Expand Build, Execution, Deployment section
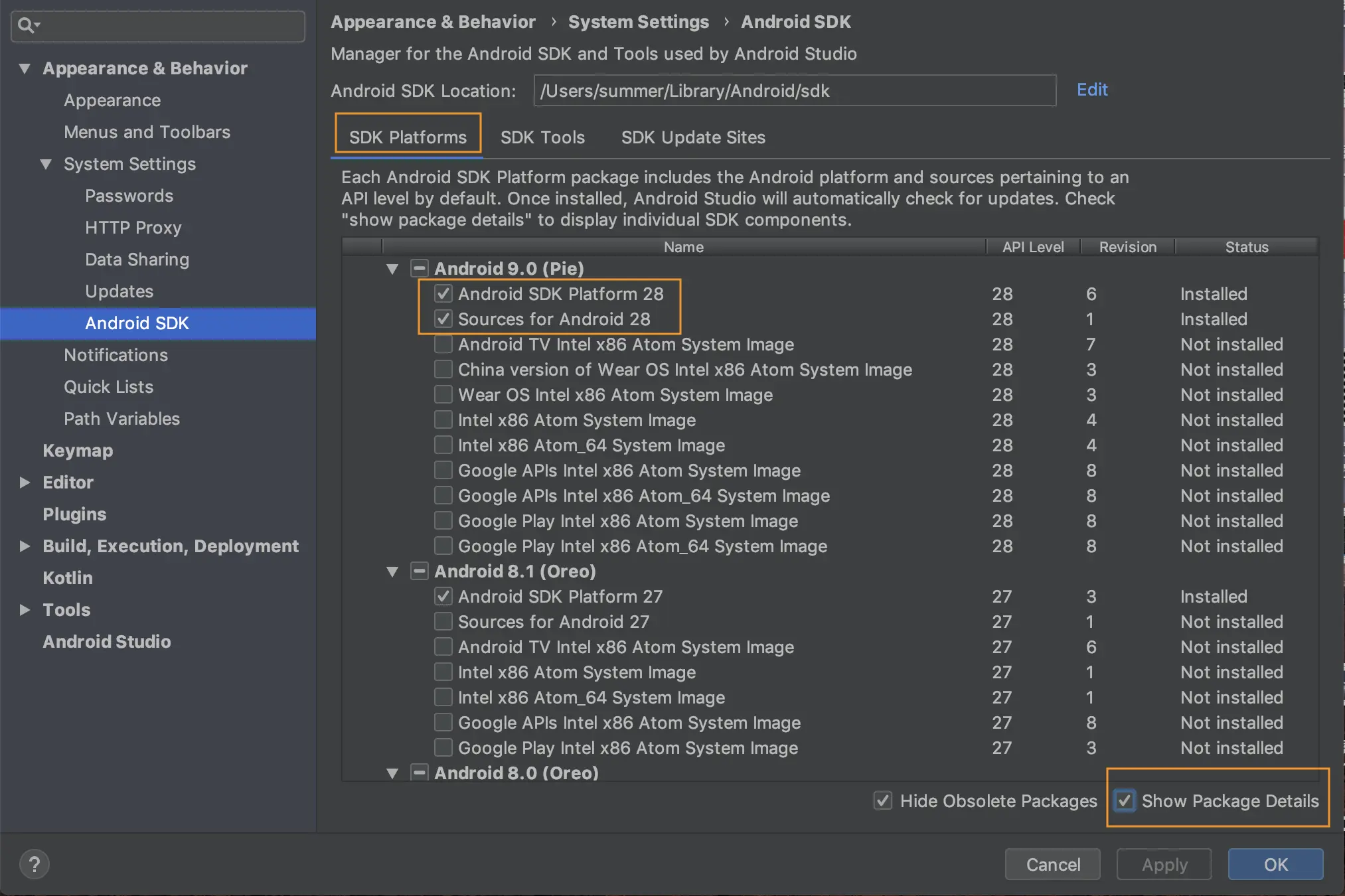Image resolution: width=1345 pixels, height=896 pixels. coord(25,546)
